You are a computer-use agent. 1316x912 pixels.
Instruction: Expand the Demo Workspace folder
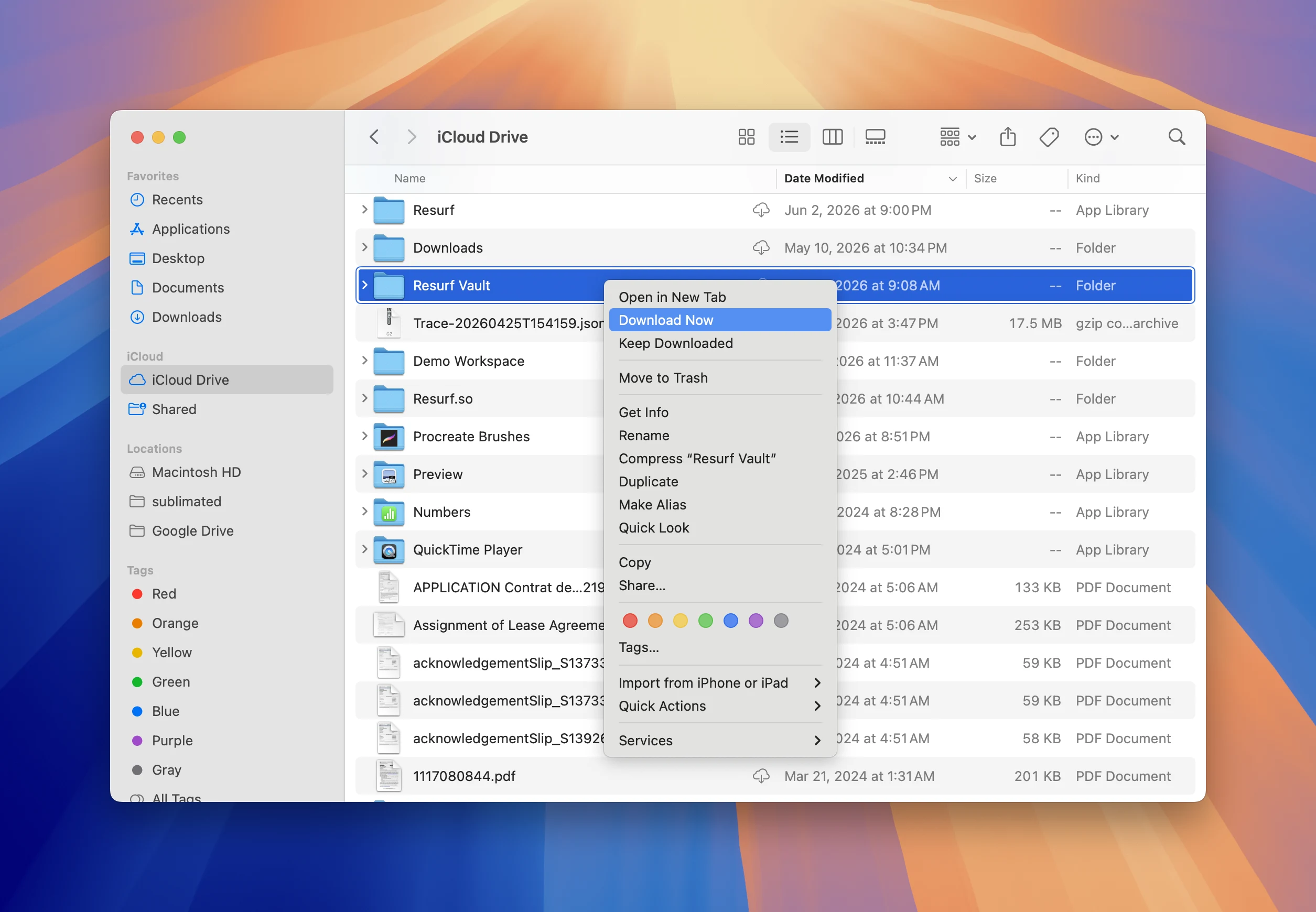[x=364, y=361]
